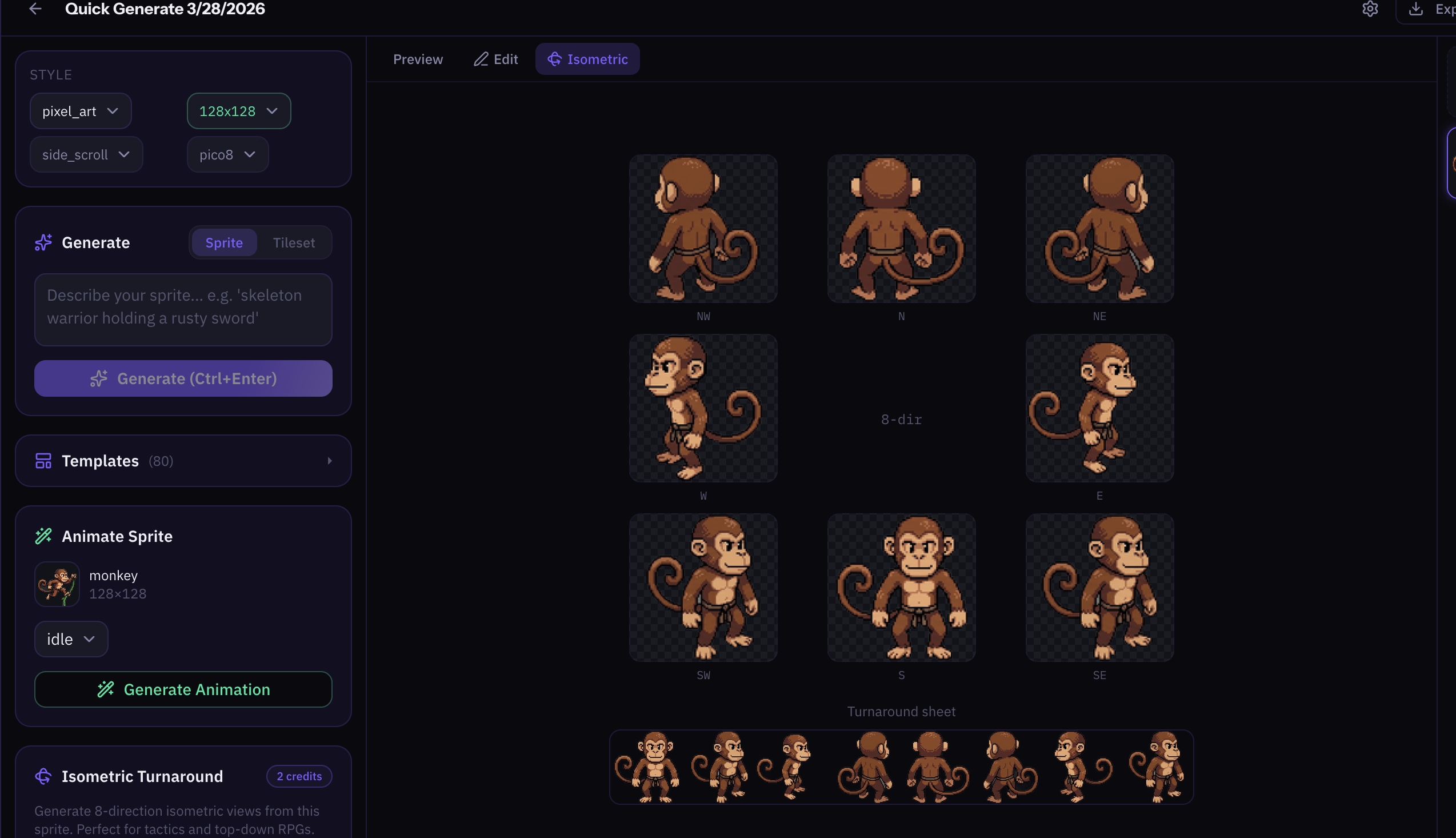The height and width of the screenshot is (838, 1456).
Task: Switch generator to Tileset mode
Action: point(293,242)
